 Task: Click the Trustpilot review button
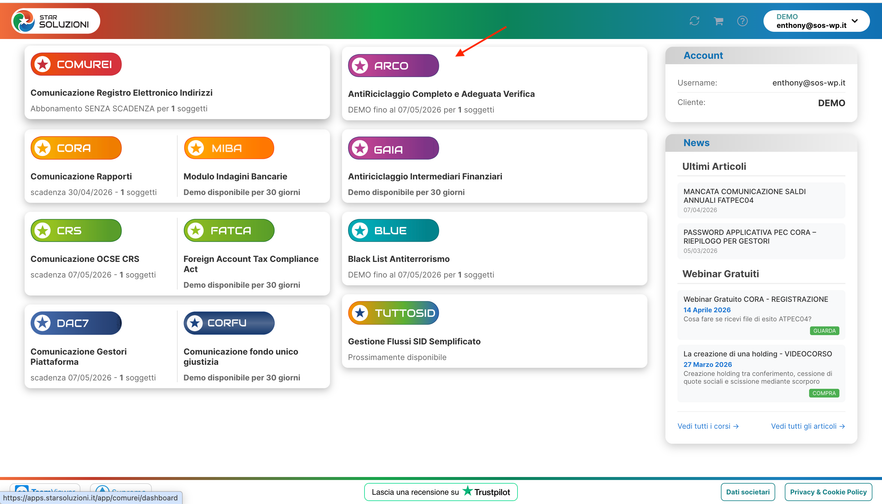point(440,492)
